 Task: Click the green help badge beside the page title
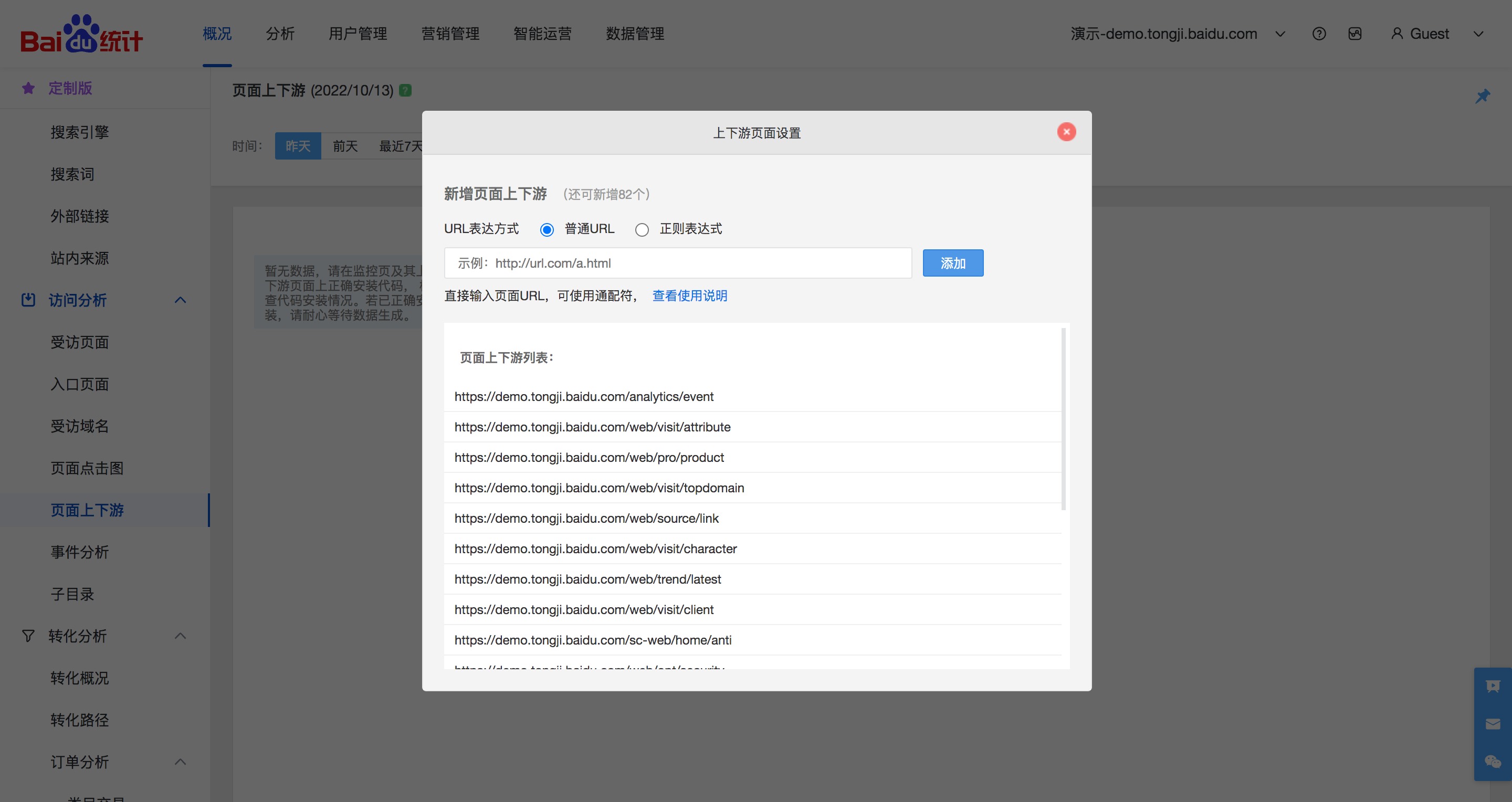coord(405,90)
